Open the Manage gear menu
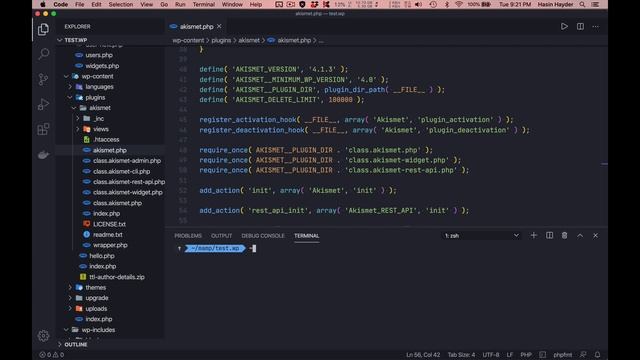This screenshot has height=360, width=640. pyautogui.click(x=43, y=336)
